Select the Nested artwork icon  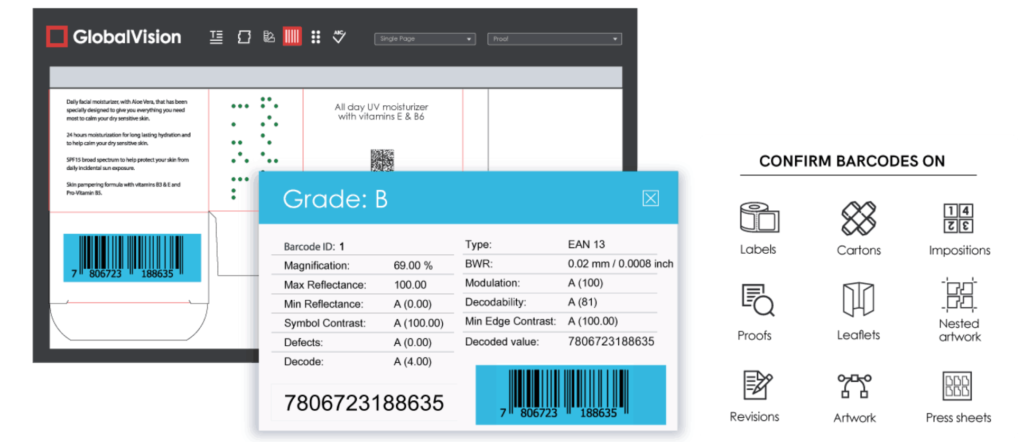coord(959,296)
